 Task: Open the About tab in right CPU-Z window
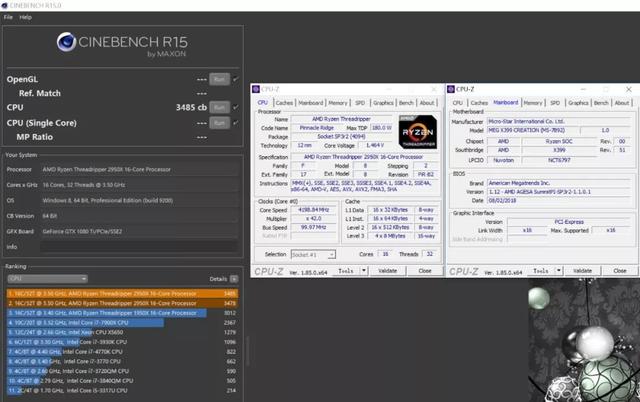[622, 103]
